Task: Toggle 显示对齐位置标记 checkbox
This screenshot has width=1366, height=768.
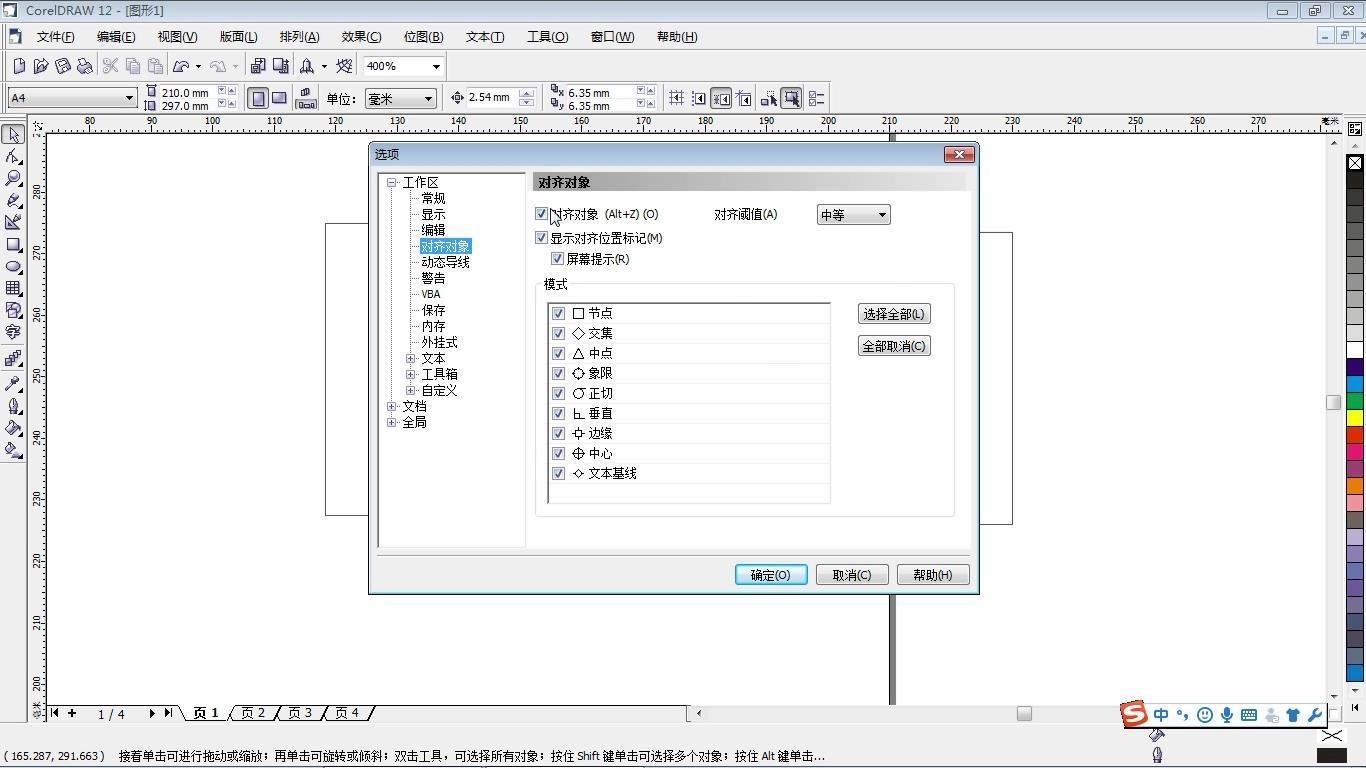Action: 541,238
